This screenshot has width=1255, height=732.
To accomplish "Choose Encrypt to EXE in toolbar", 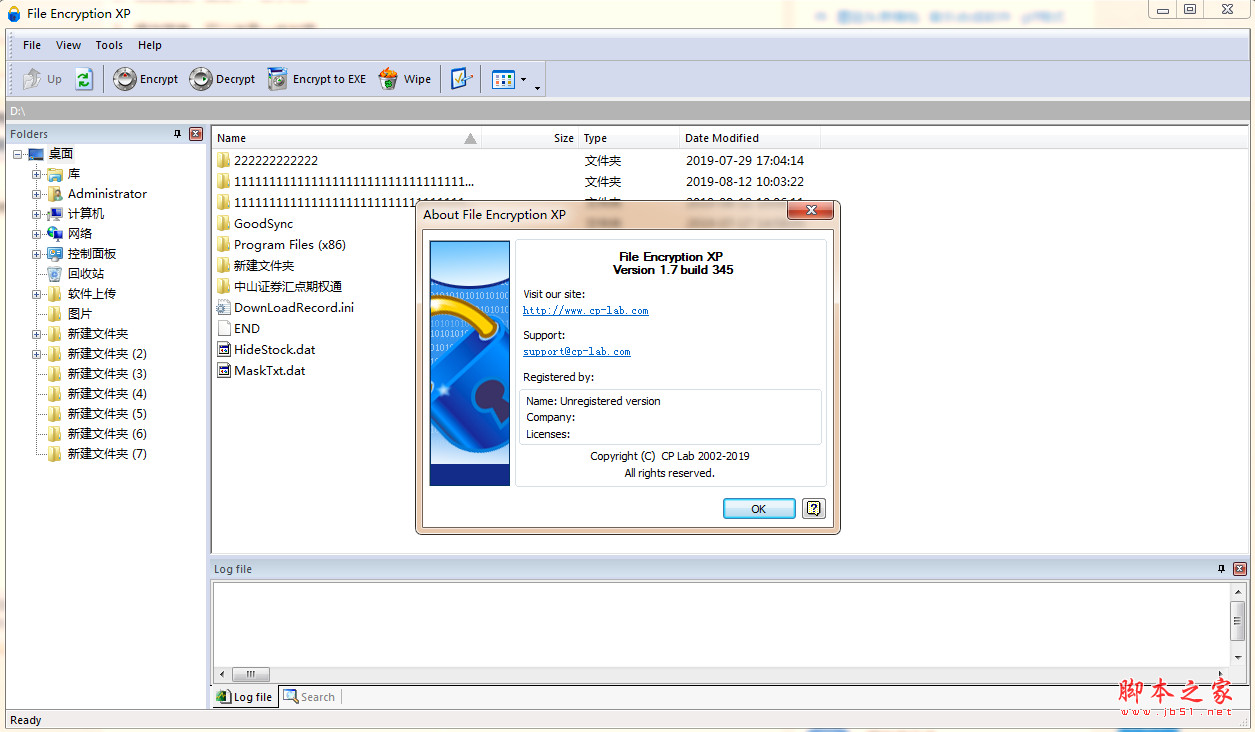I will pos(316,79).
